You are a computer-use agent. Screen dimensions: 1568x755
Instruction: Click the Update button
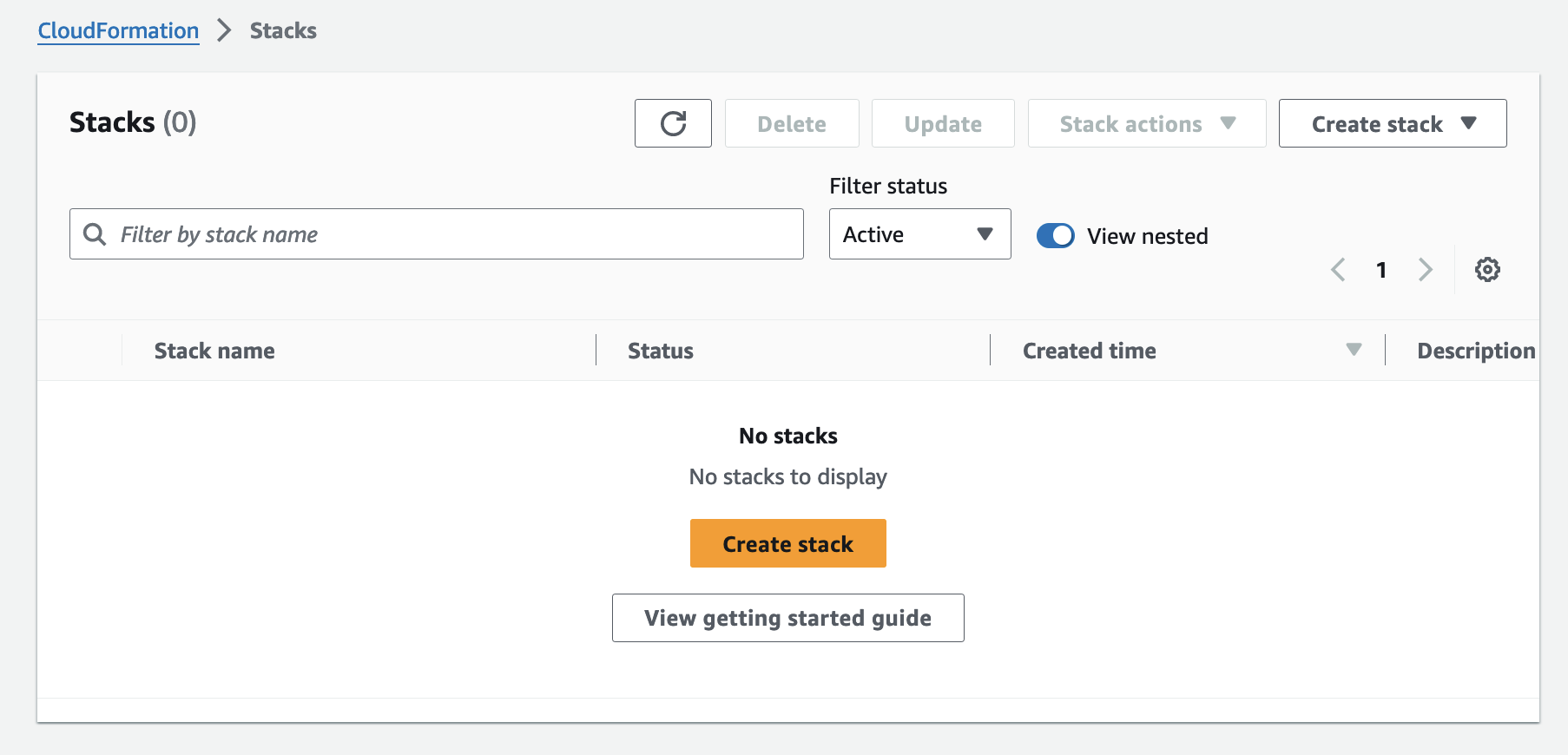point(942,124)
